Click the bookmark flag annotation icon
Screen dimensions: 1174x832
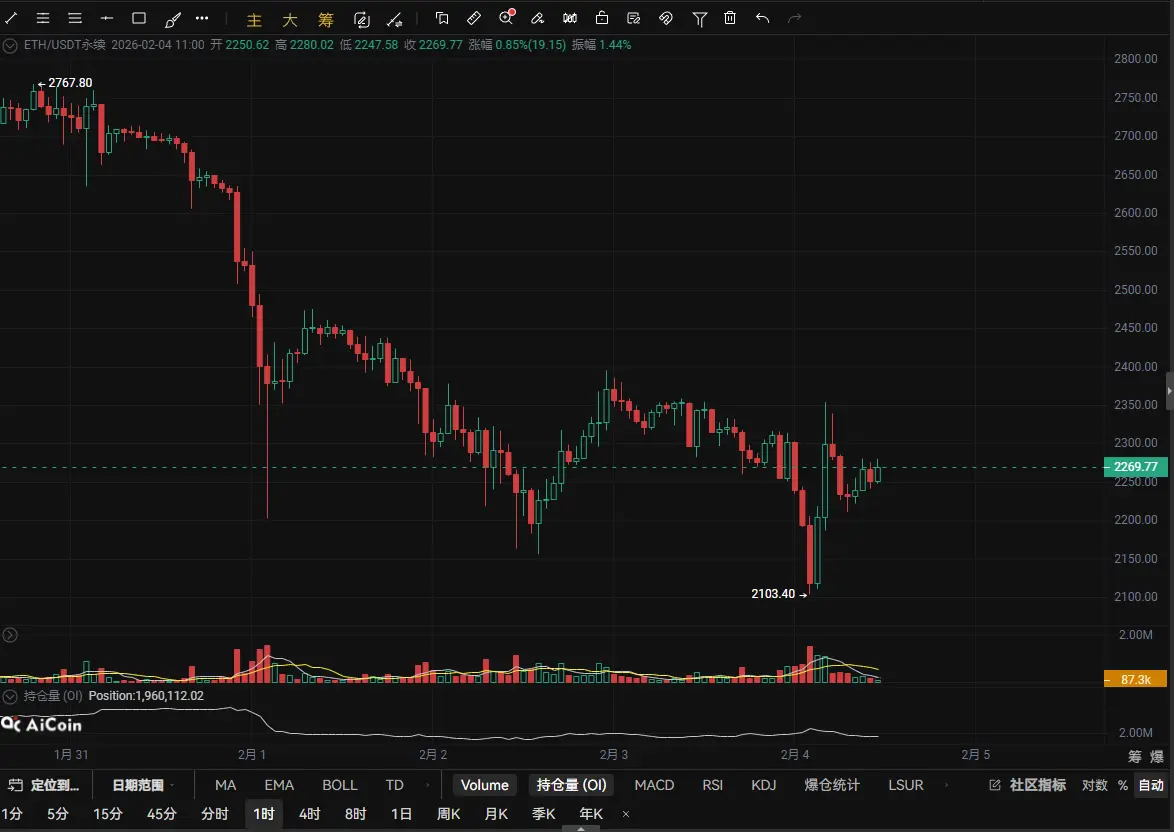[x=442, y=18]
